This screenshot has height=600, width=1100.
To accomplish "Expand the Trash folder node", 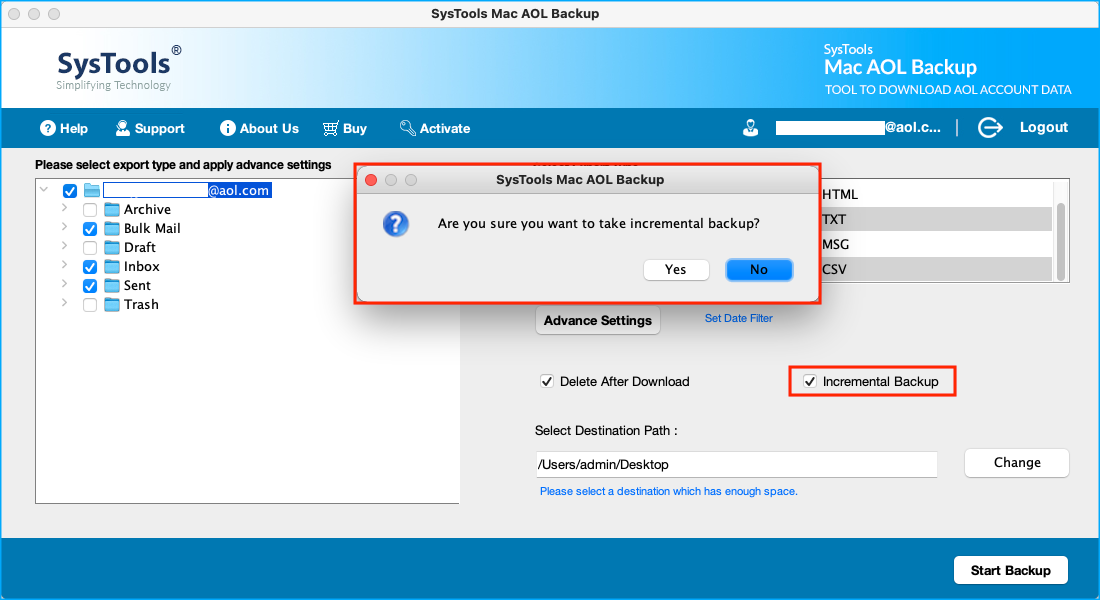I will coord(65,302).
